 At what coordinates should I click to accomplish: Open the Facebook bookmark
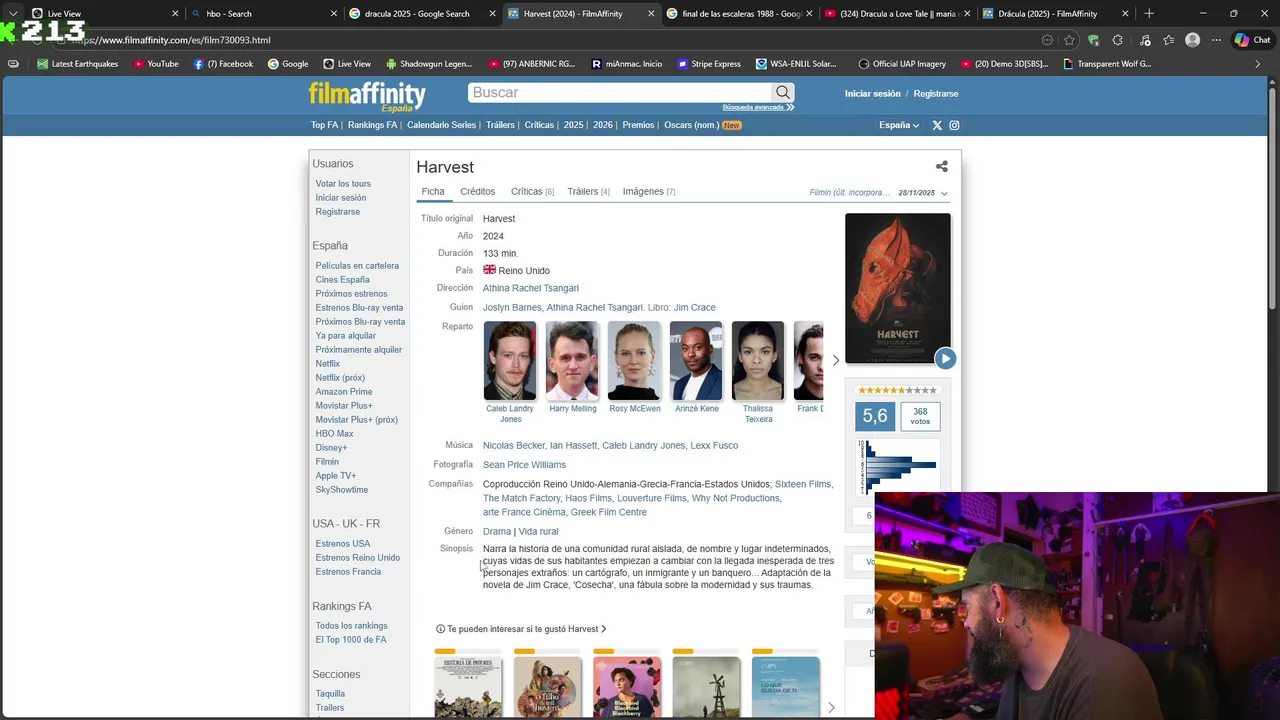[223, 64]
